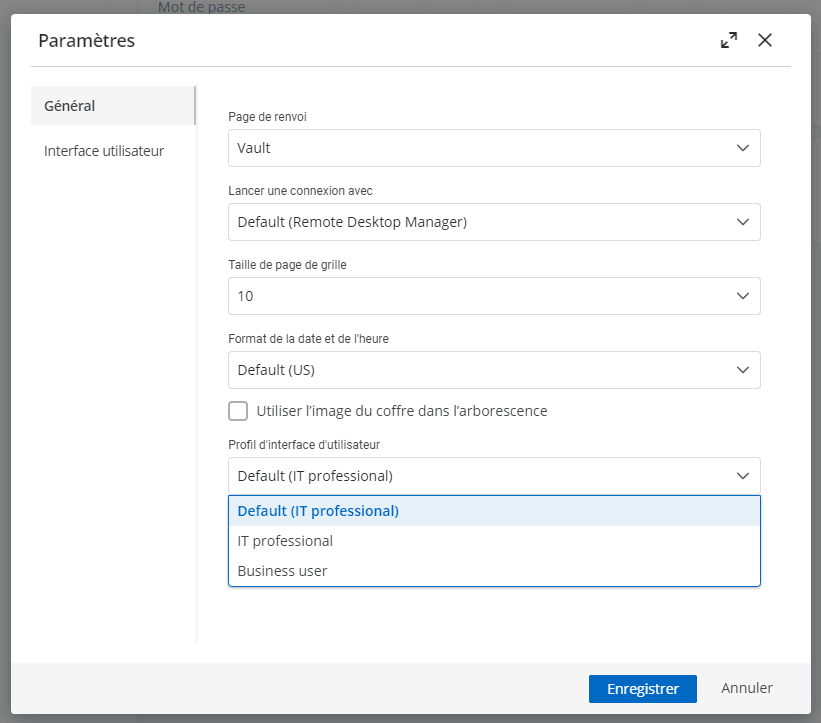Click the chevron arrow on Page de renvoi

tap(742, 148)
